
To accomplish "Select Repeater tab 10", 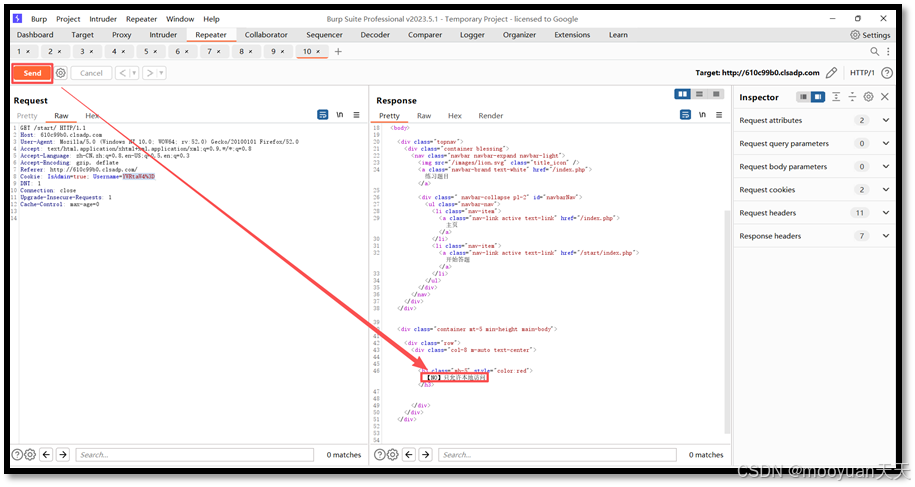I will coord(312,51).
